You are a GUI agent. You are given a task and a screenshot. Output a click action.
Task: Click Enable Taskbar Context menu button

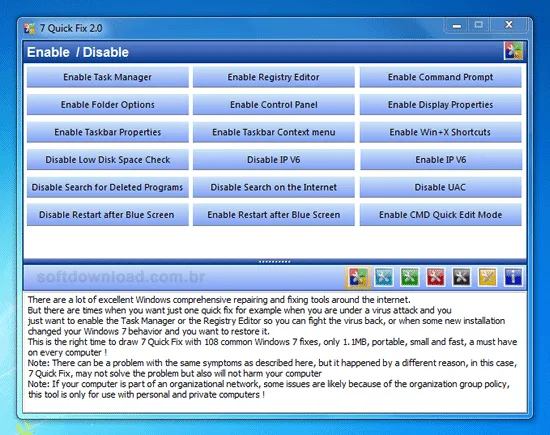click(x=274, y=132)
